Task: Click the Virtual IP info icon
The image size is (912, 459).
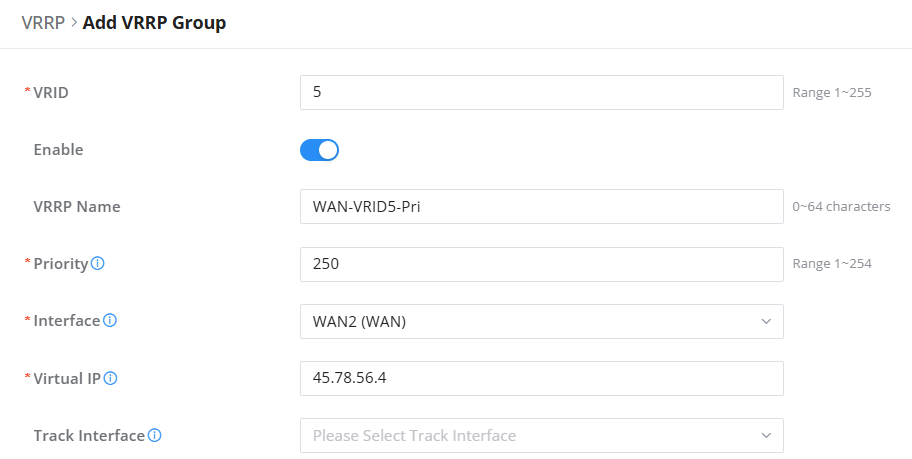Action: coord(111,378)
